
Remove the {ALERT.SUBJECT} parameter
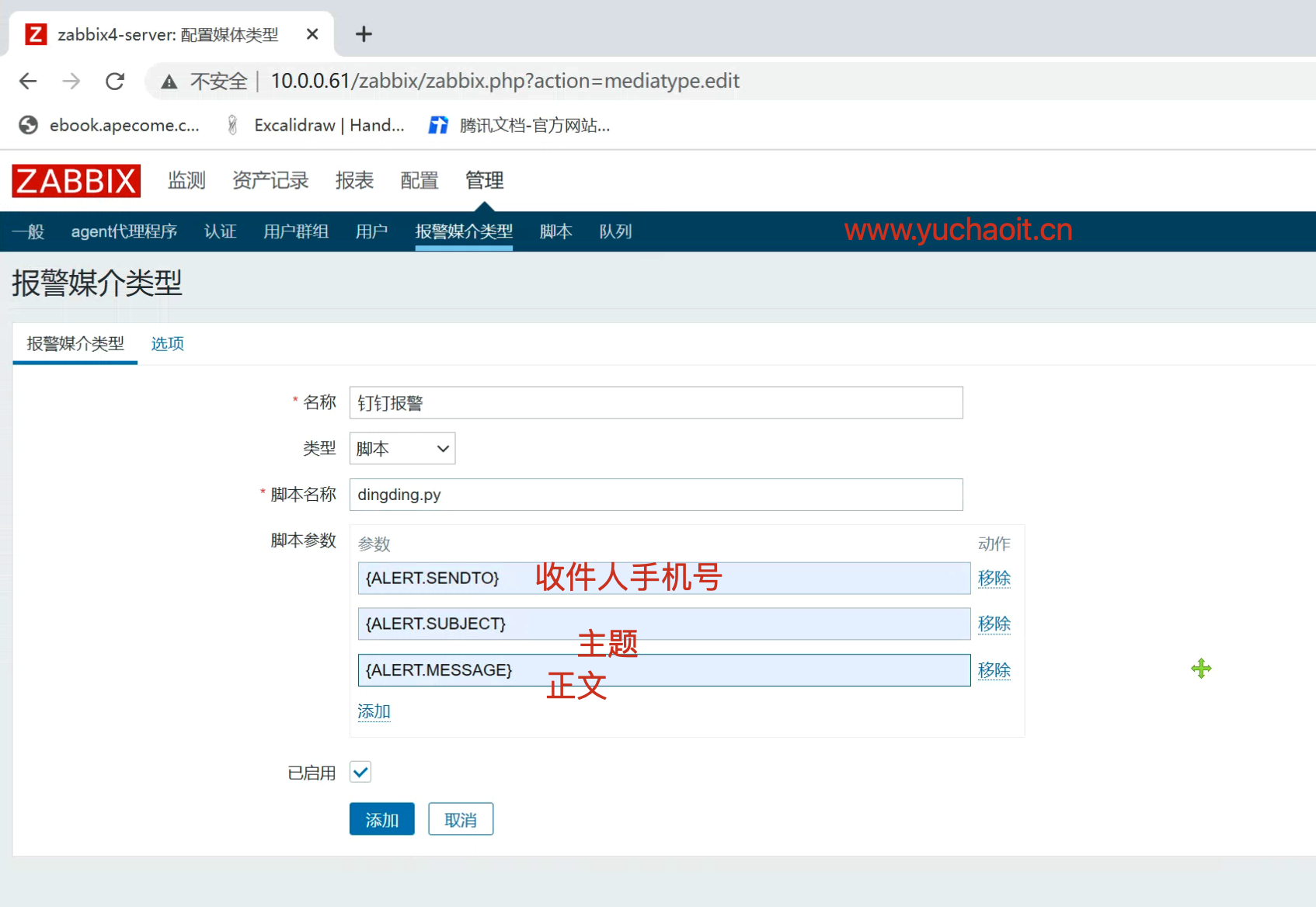pyautogui.click(x=994, y=624)
